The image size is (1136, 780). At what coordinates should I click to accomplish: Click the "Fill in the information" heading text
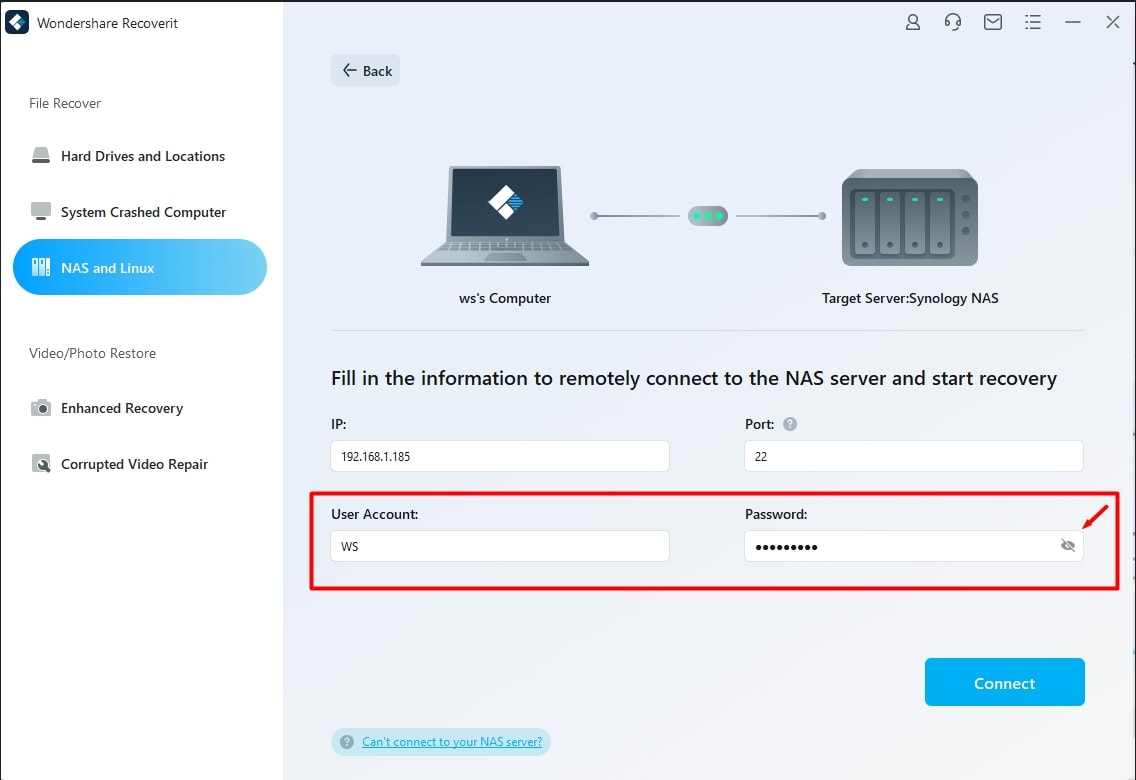point(694,378)
